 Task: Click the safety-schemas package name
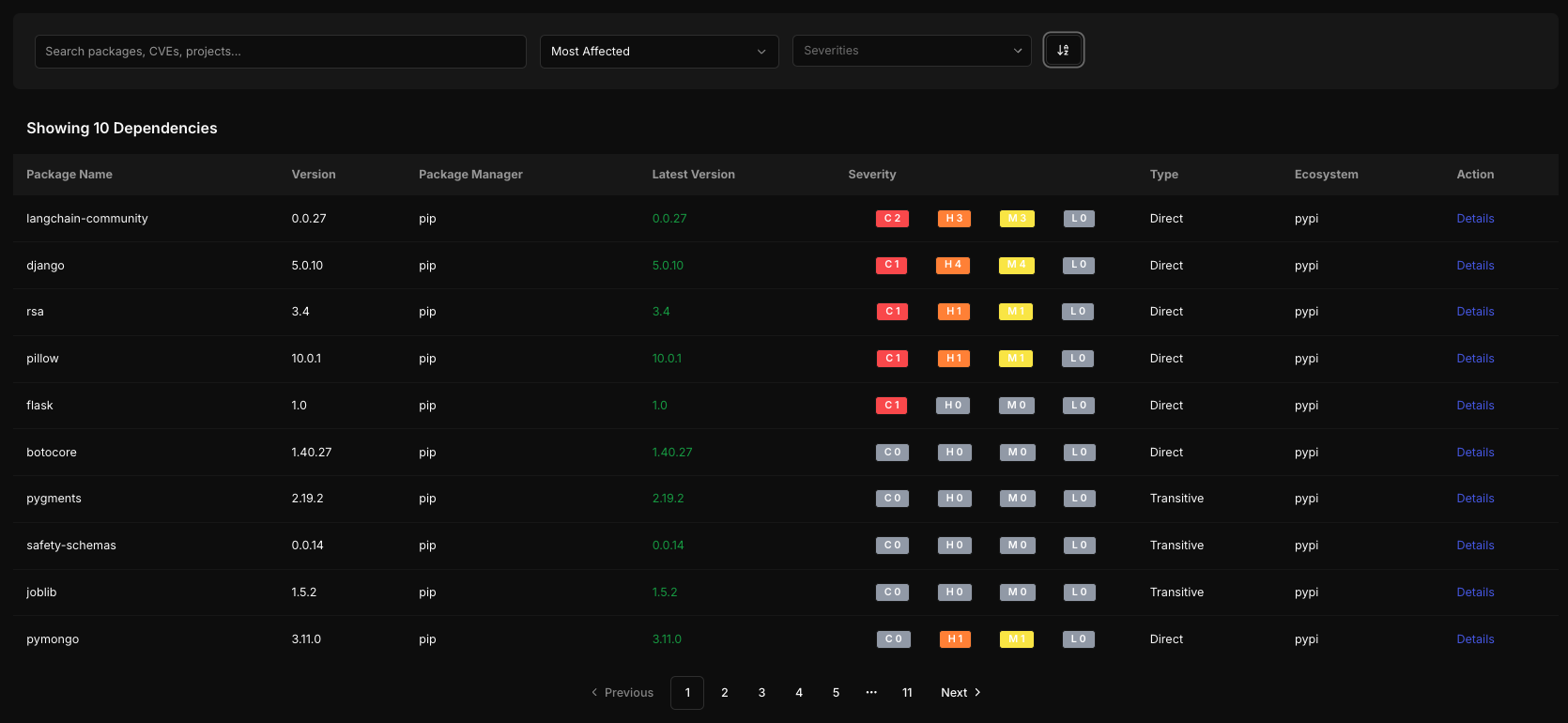click(x=71, y=546)
